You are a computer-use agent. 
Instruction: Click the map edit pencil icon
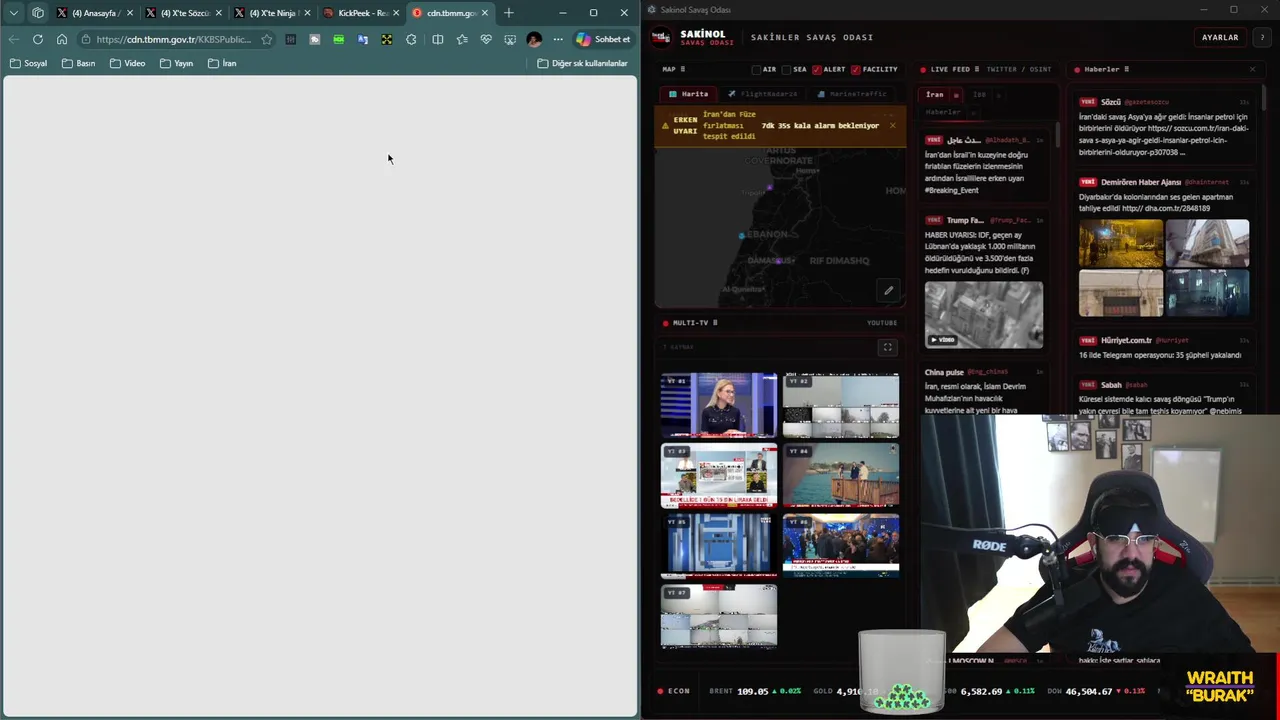coord(888,291)
